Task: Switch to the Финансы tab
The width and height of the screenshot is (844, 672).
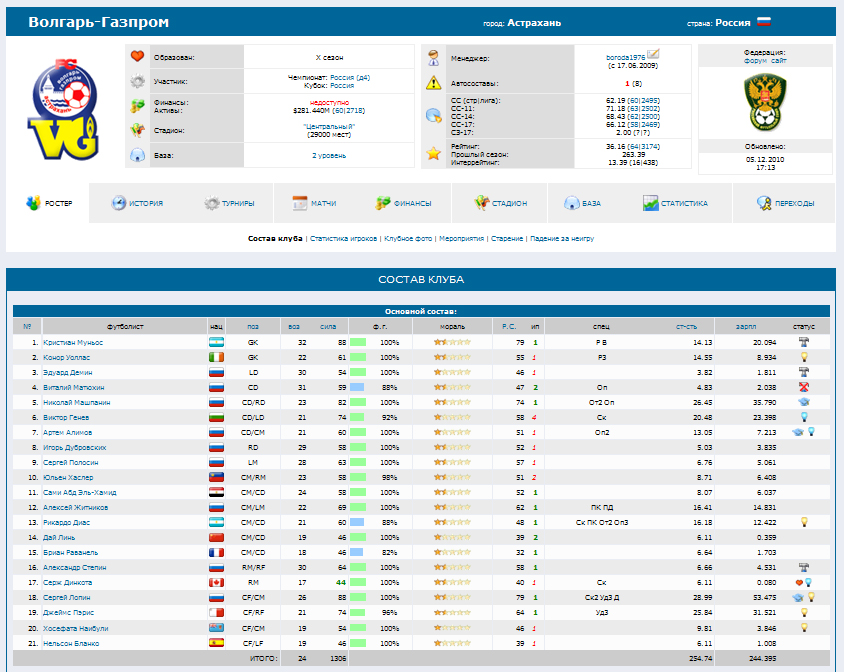Action: pos(403,203)
